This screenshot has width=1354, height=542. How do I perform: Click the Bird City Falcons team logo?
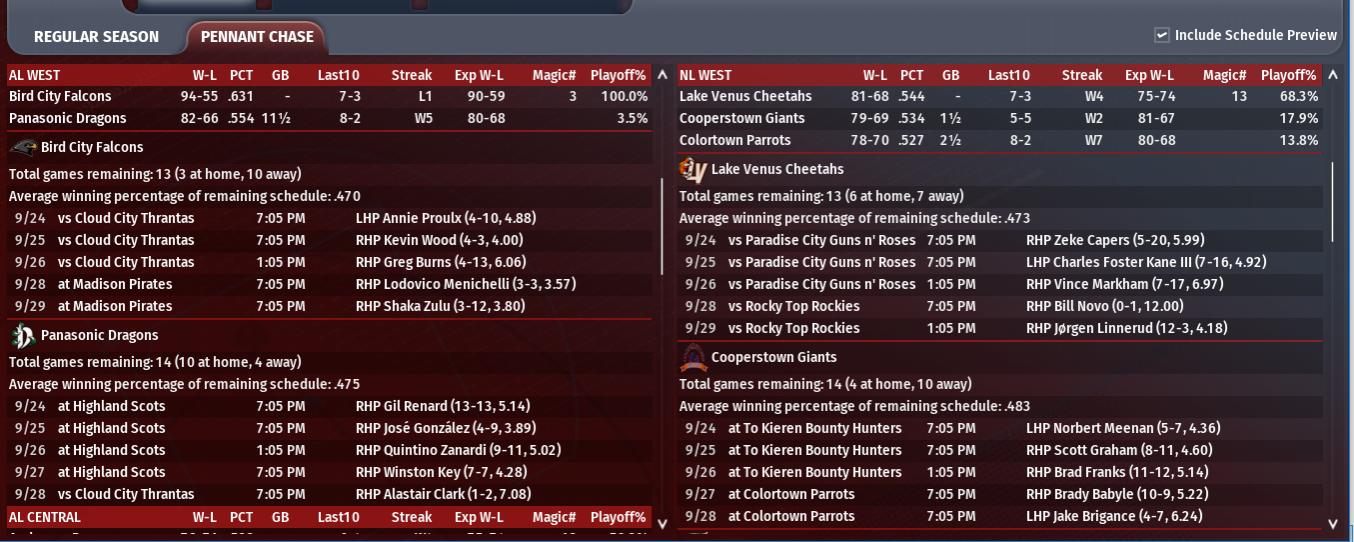coord(23,148)
